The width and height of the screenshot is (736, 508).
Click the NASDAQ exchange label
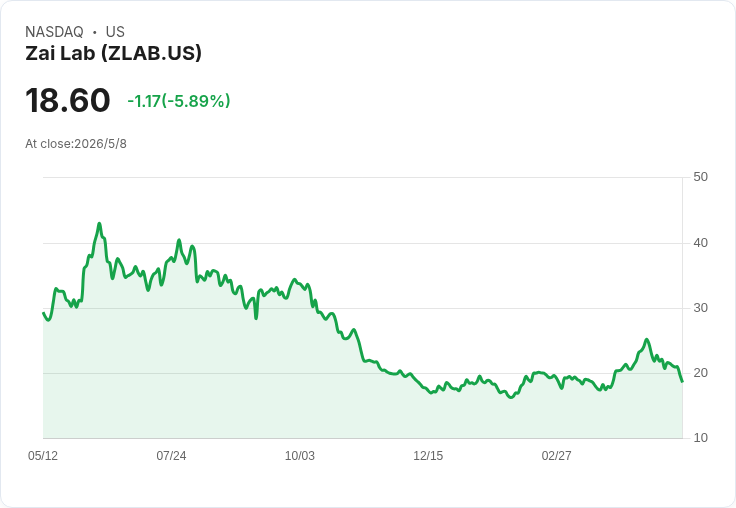click(54, 32)
